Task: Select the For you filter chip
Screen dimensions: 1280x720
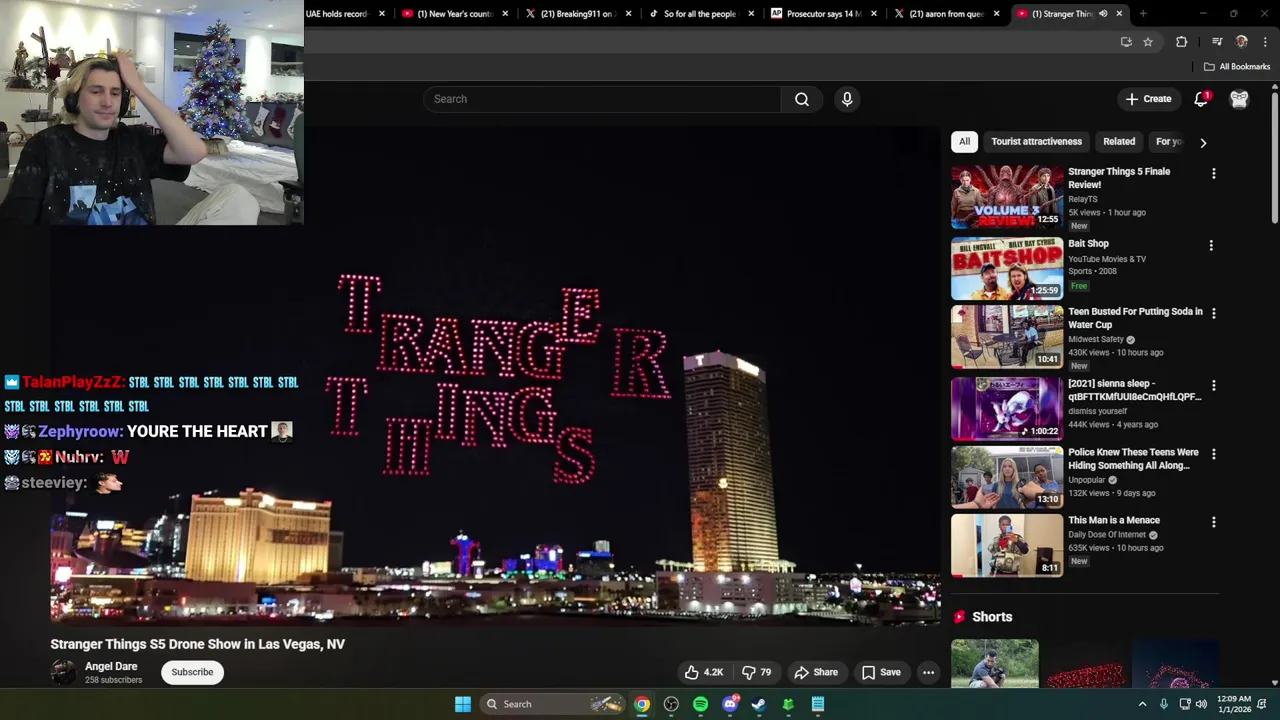Action: pos(1170,142)
